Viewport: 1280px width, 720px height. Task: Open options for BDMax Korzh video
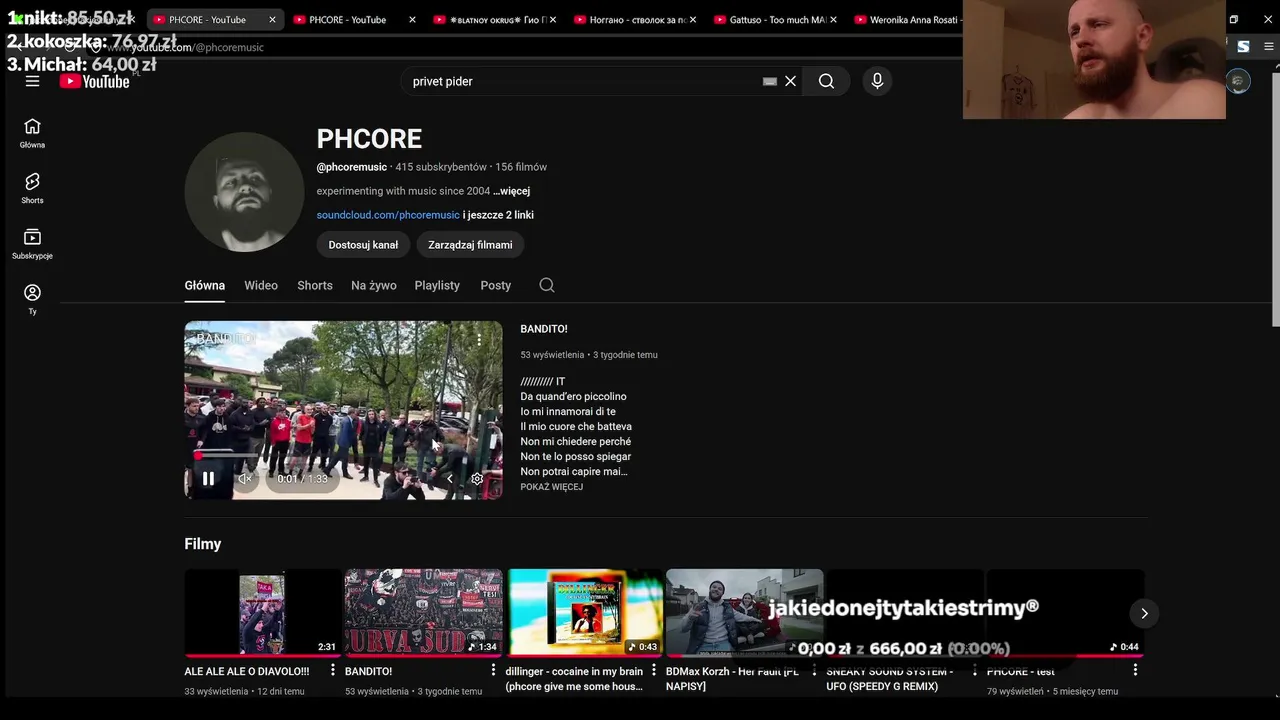(x=814, y=670)
